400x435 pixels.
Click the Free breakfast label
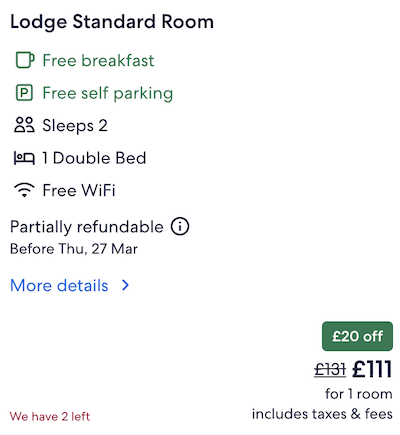tap(98, 61)
